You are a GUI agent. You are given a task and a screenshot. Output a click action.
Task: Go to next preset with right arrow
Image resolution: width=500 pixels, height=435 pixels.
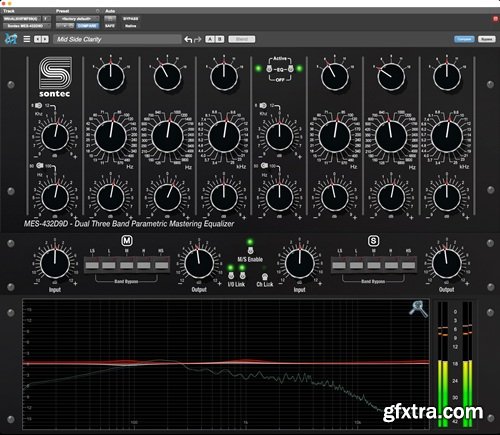pos(45,39)
